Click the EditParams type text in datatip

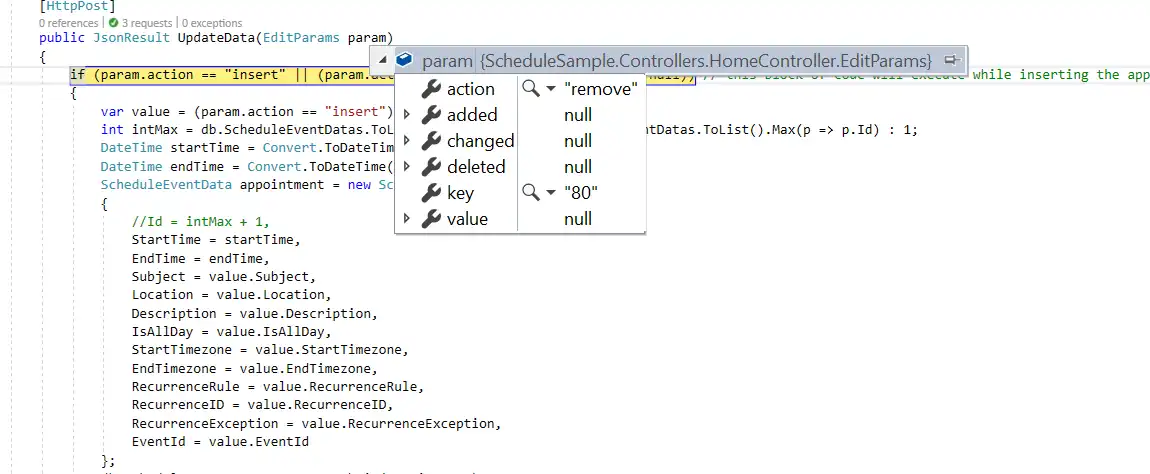coord(706,60)
